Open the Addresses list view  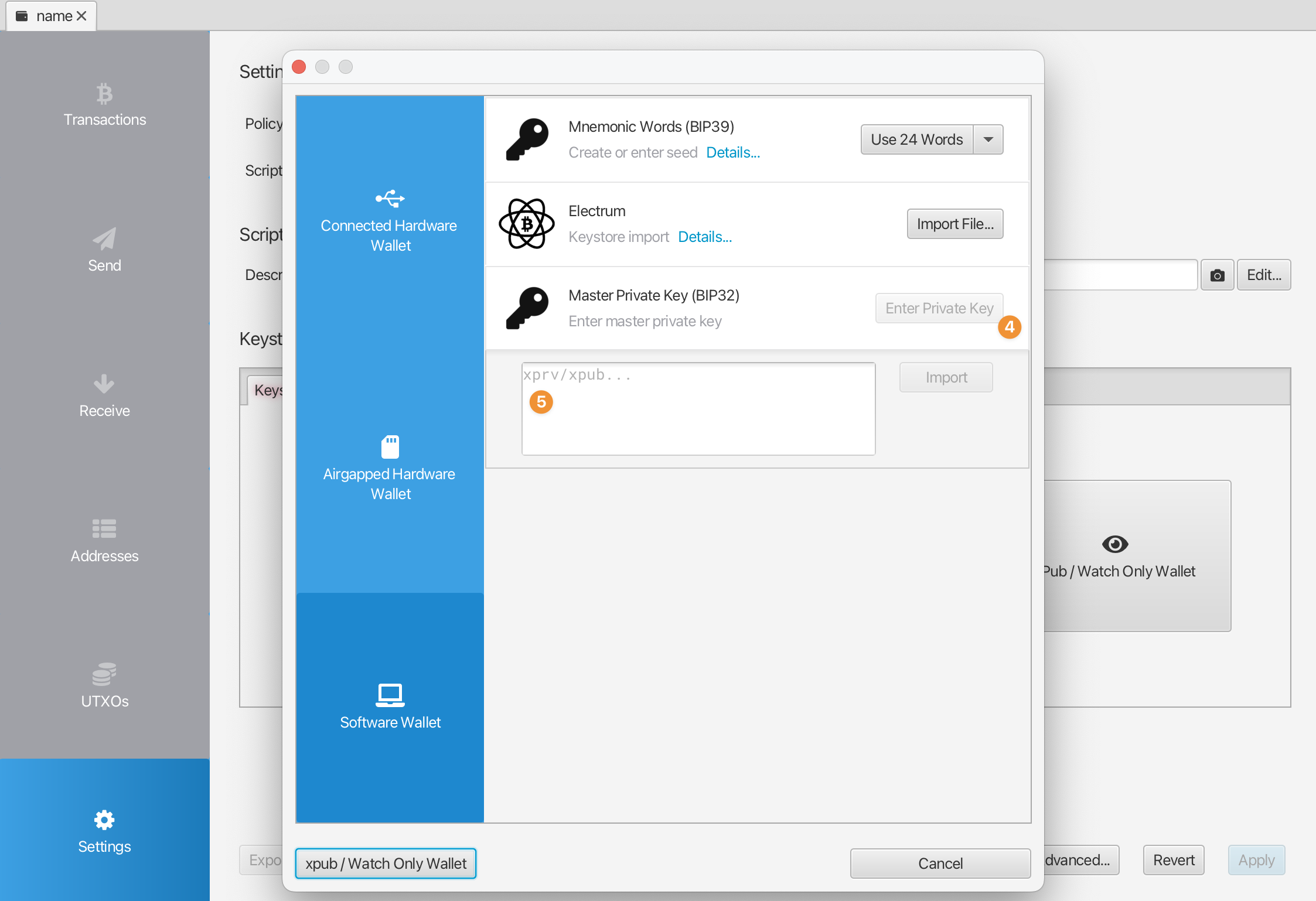(x=104, y=541)
